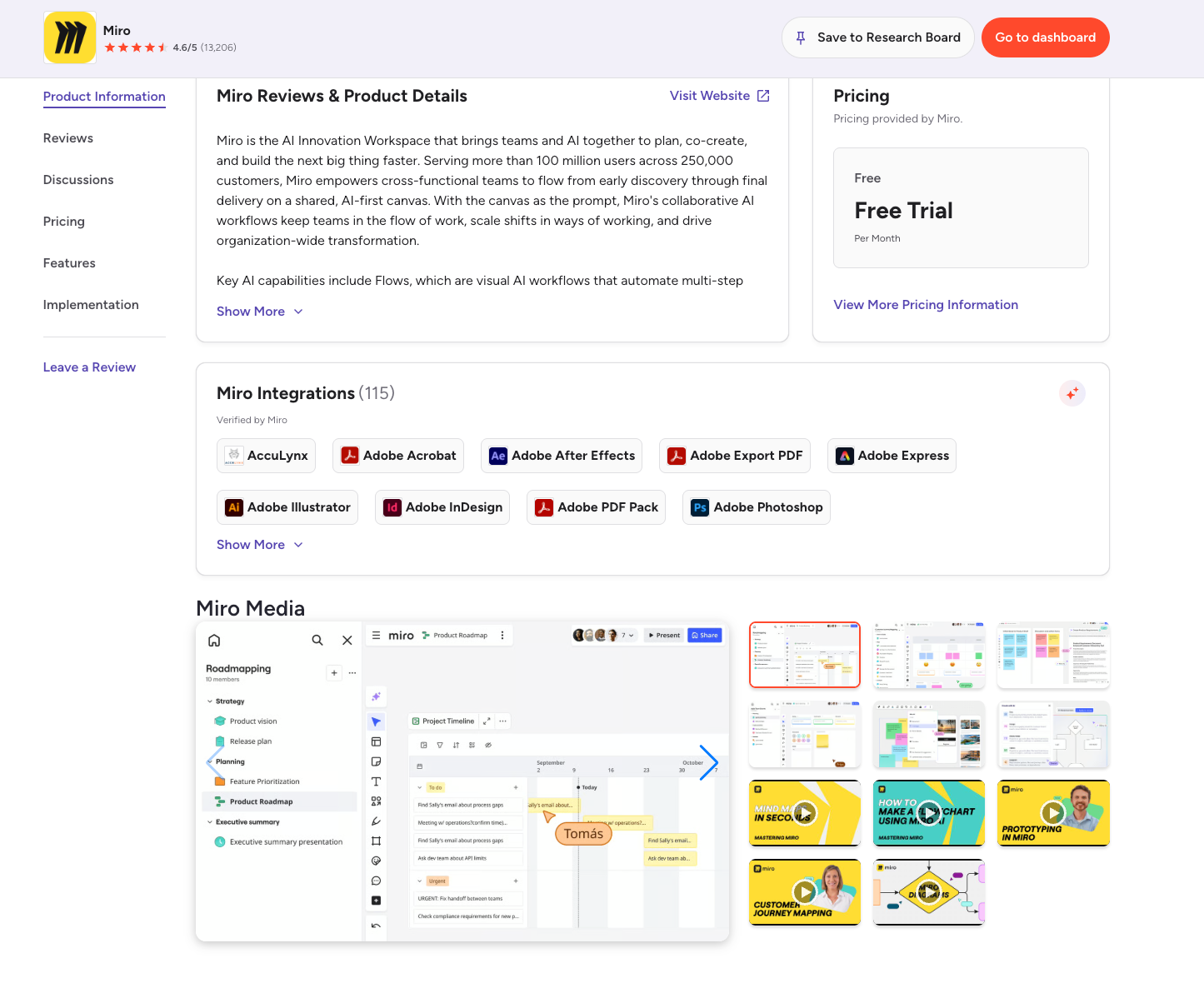Select the thumbnail with blue sticky notes and document
Viewport: 1204px width, 998px height.
(x=1053, y=655)
